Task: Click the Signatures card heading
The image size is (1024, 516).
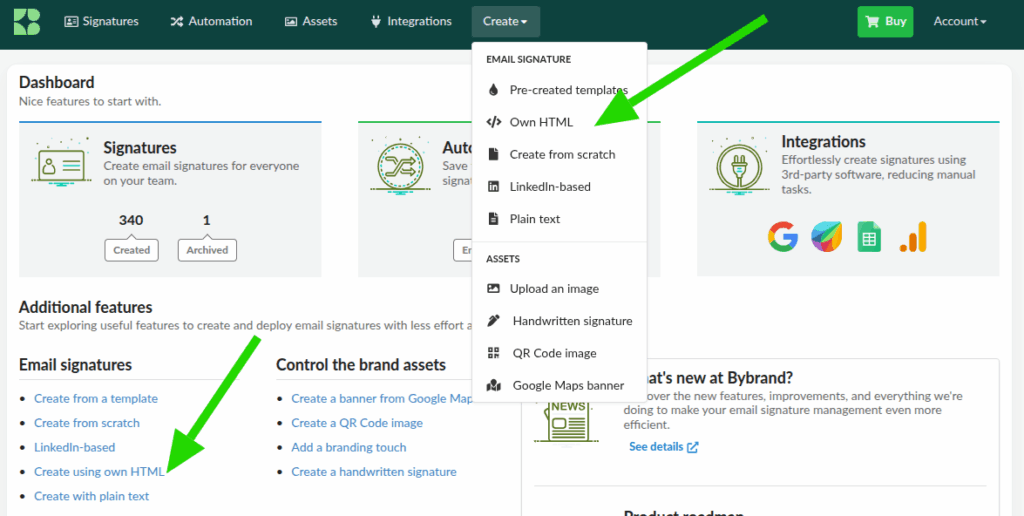Action: (x=140, y=148)
